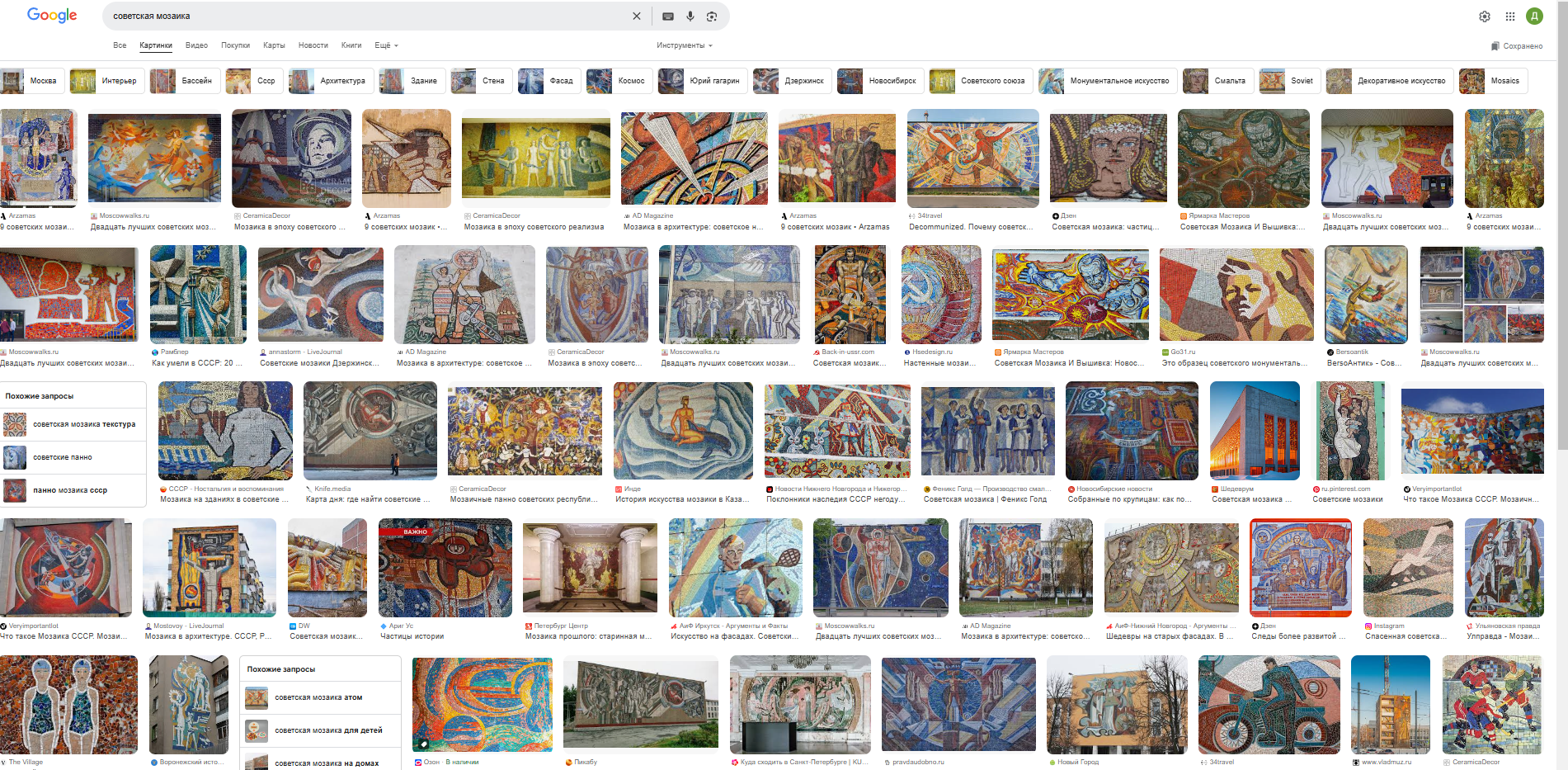Open related search 'советская мозаика атом'
Image resolution: width=1568 pixels, height=770 pixels.
pyautogui.click(x=320, y=697)
